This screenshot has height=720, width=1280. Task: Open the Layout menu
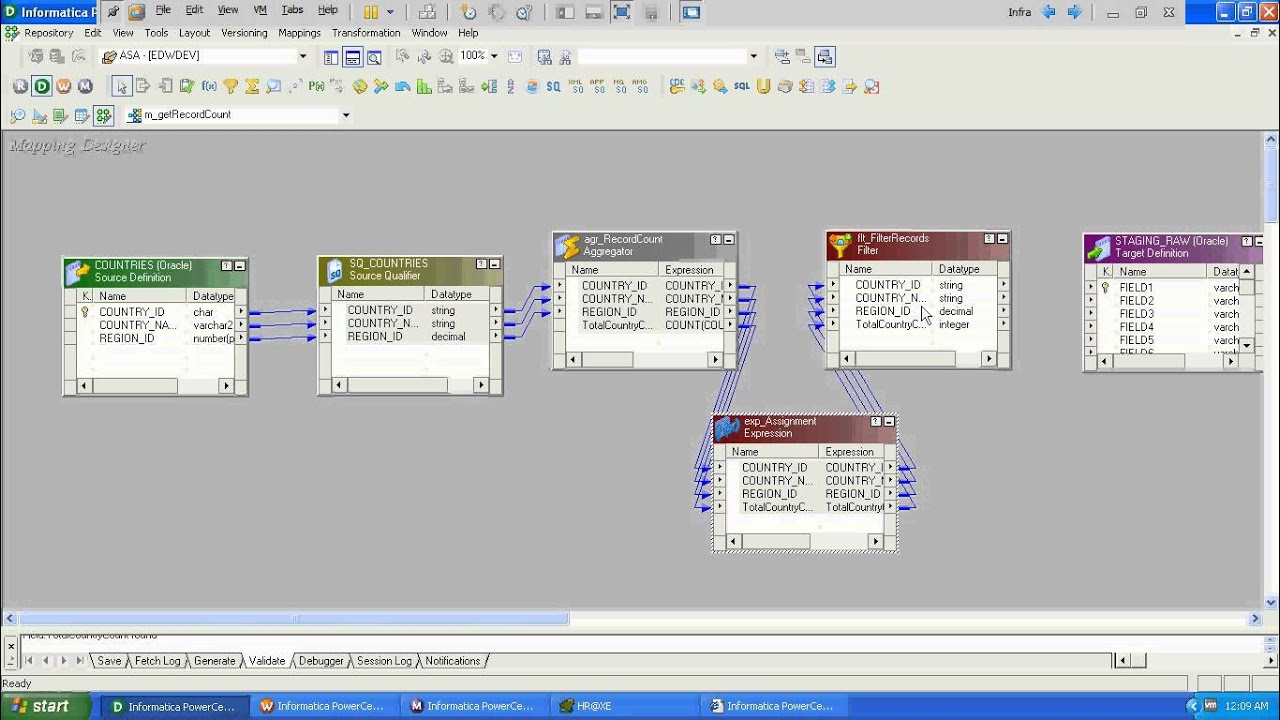[x=194, y=33]
